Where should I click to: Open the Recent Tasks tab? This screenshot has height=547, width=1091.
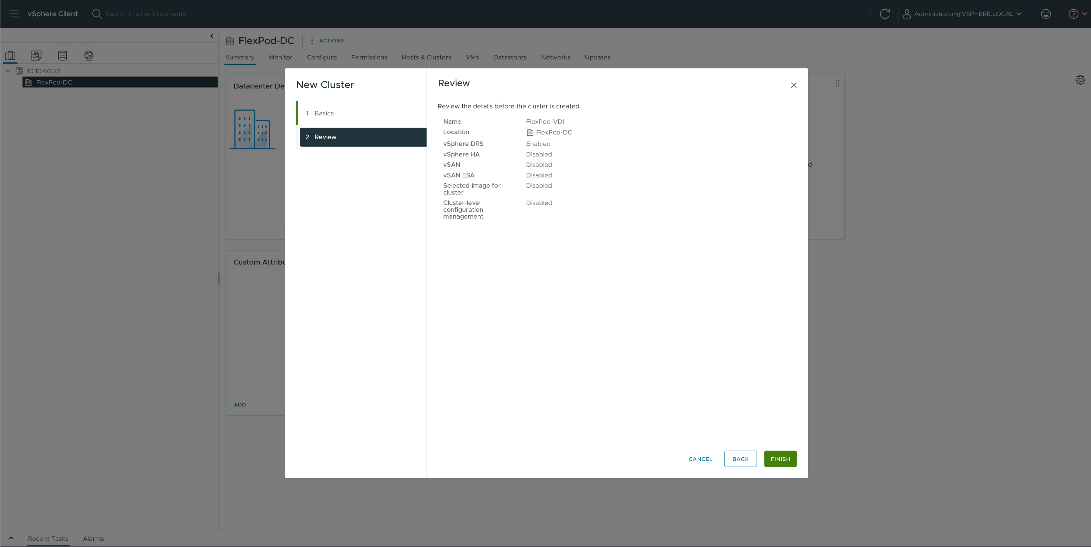click(48, 539)
